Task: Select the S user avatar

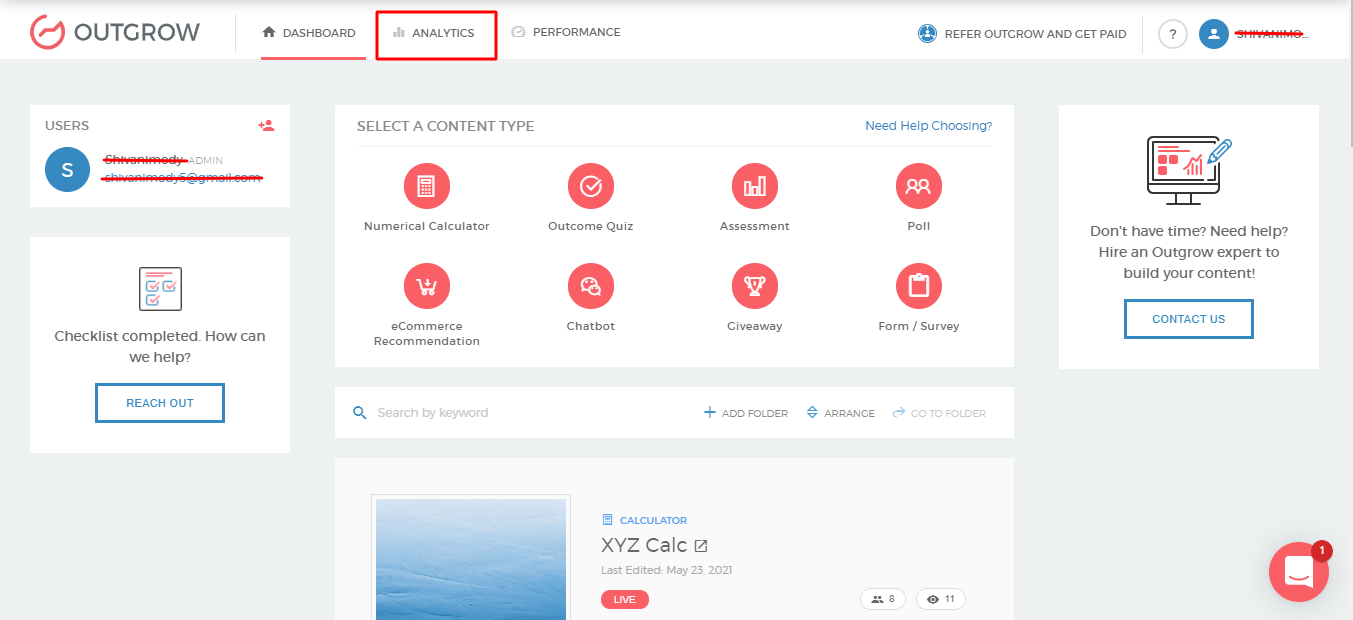Action: pos(67,169)
